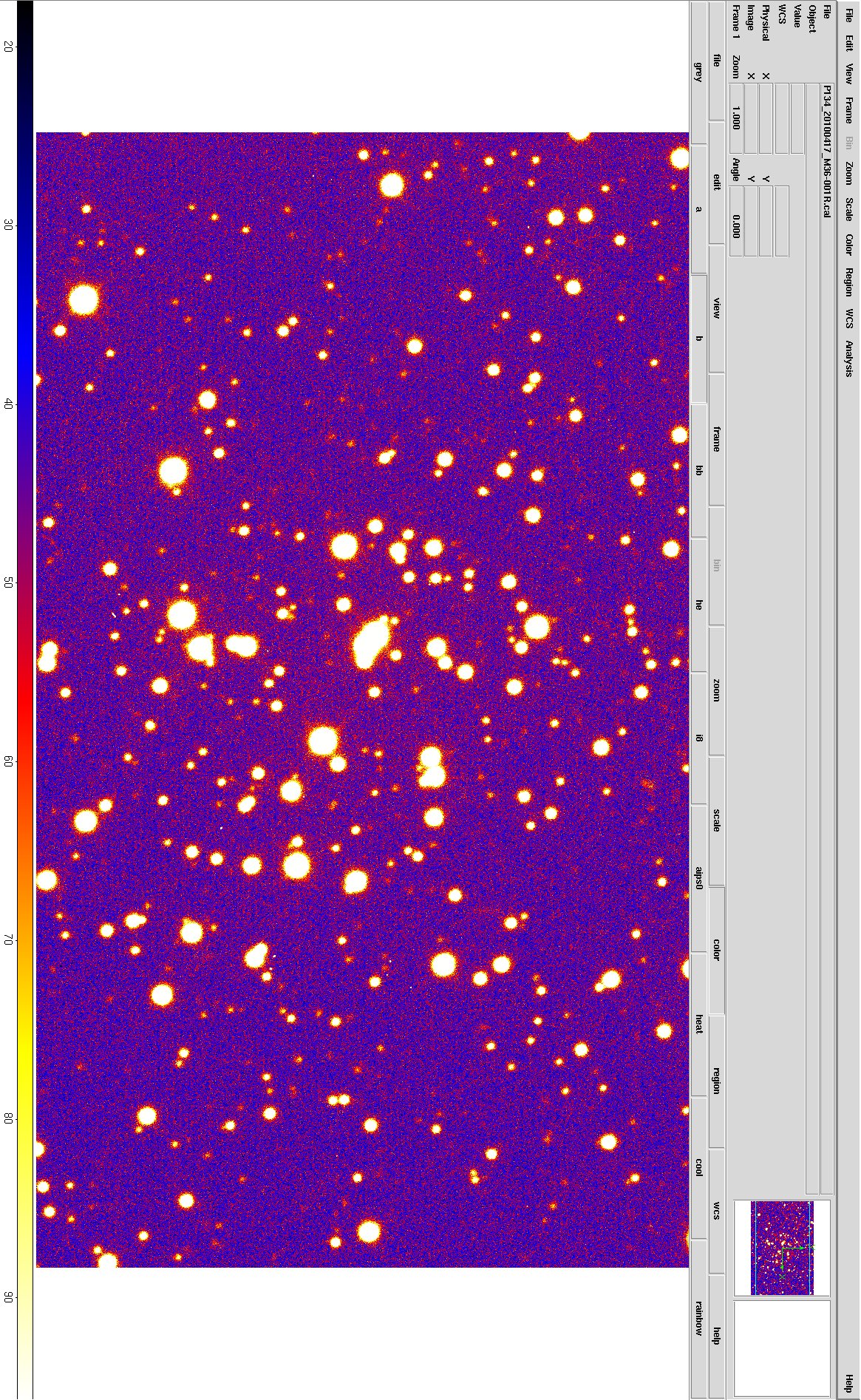Click the colorbar gradient strip
The height and width of the screenshot is (1400, 861).
click(24, 700)
